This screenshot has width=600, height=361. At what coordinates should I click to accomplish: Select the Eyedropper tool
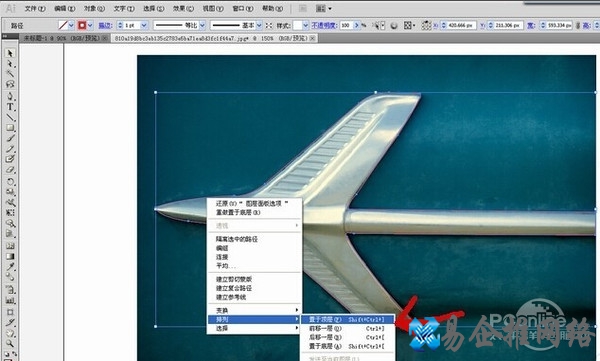pyautogui.click(x=10, y=266)
